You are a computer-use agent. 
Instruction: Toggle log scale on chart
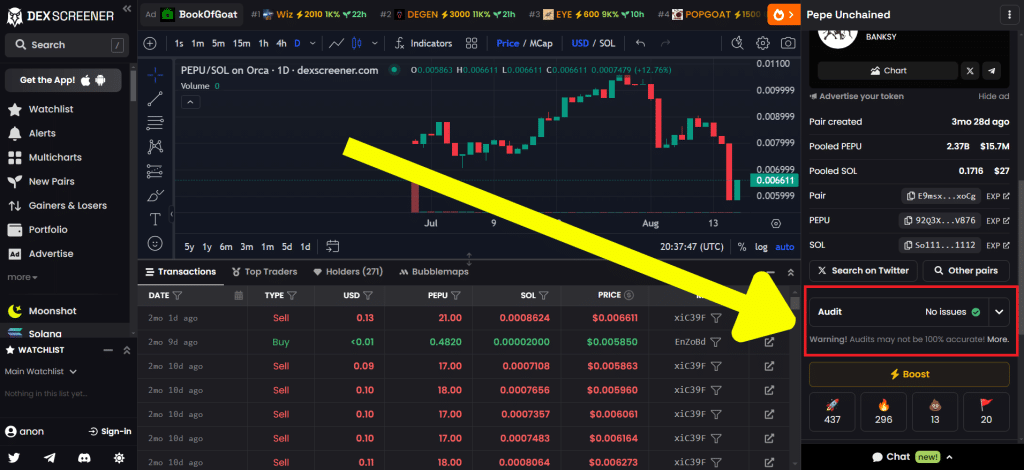point(761,247)
